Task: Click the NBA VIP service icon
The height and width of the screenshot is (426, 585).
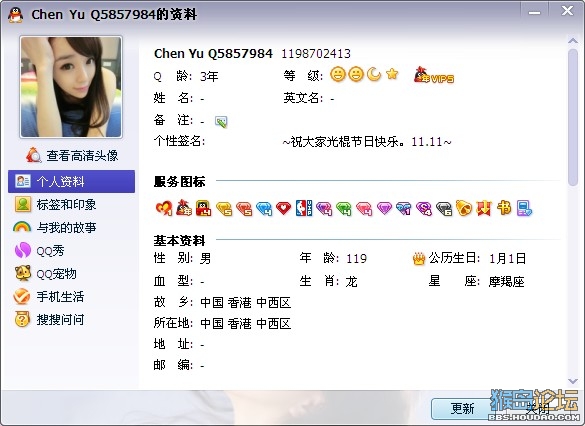Action: pos(304,208)
